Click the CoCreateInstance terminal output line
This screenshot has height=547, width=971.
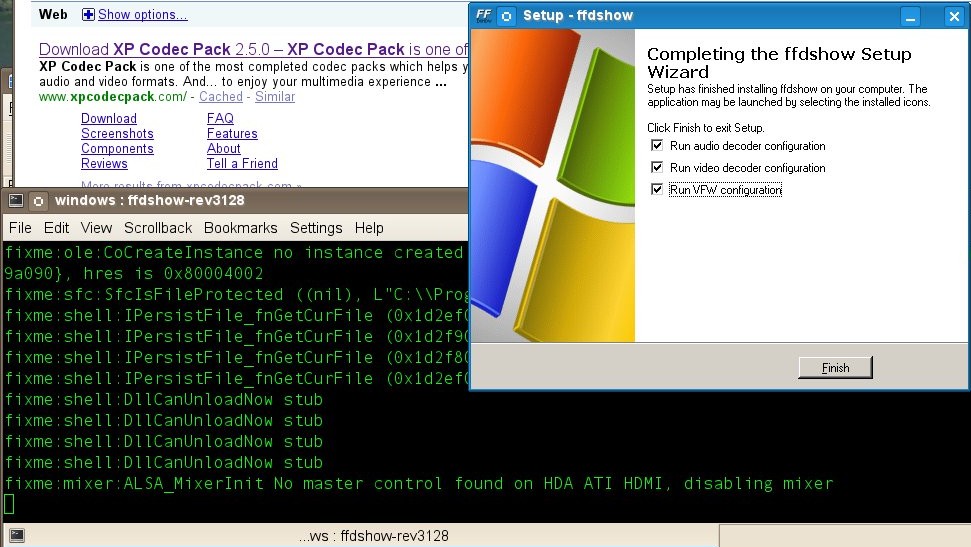[x=236, y=252]
